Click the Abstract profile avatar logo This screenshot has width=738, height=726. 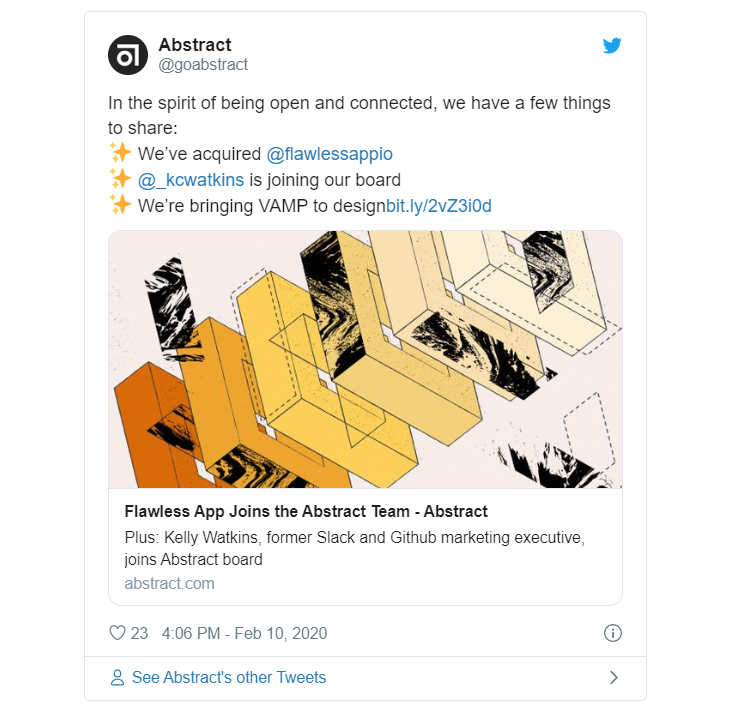click(x=127, y=54)
